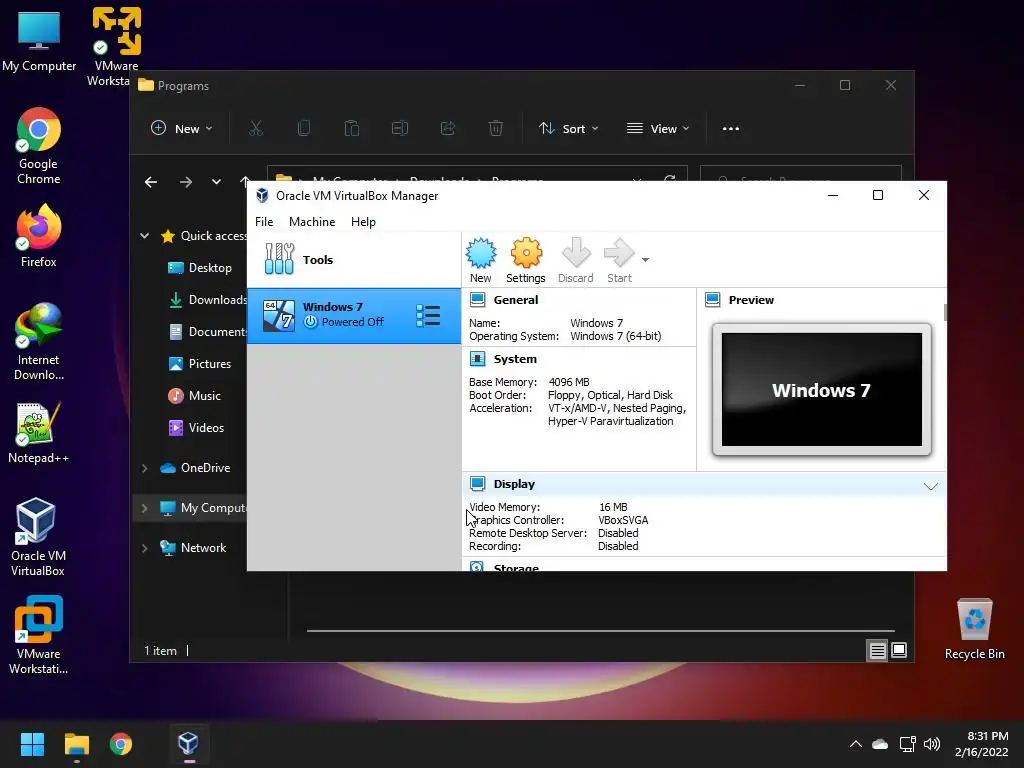Click the Storage section icon
Viewport: 1024px width, 768px height.
click(477, 566)
